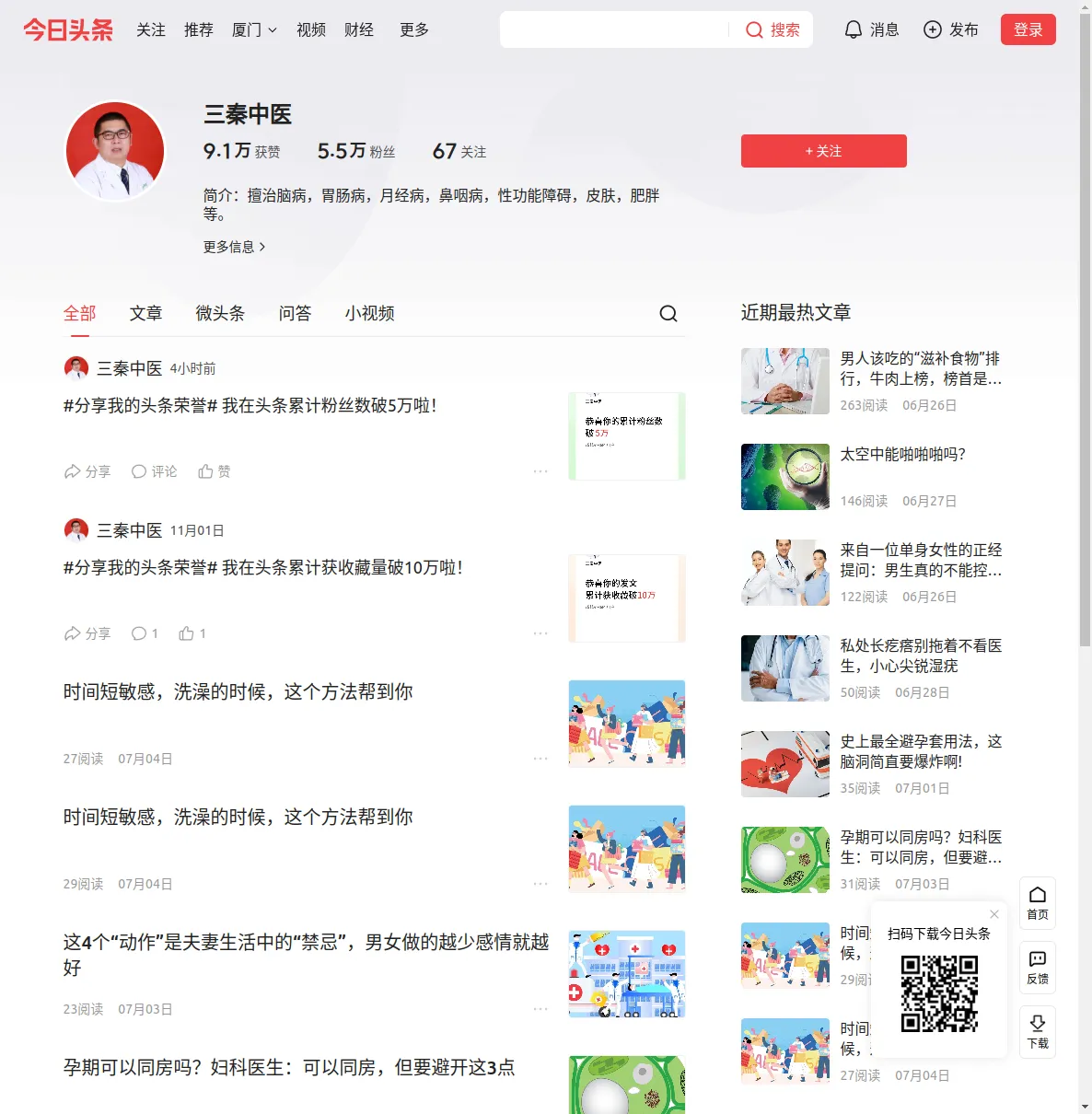Click the 三秦中医 profile name heading

point(248,114)
